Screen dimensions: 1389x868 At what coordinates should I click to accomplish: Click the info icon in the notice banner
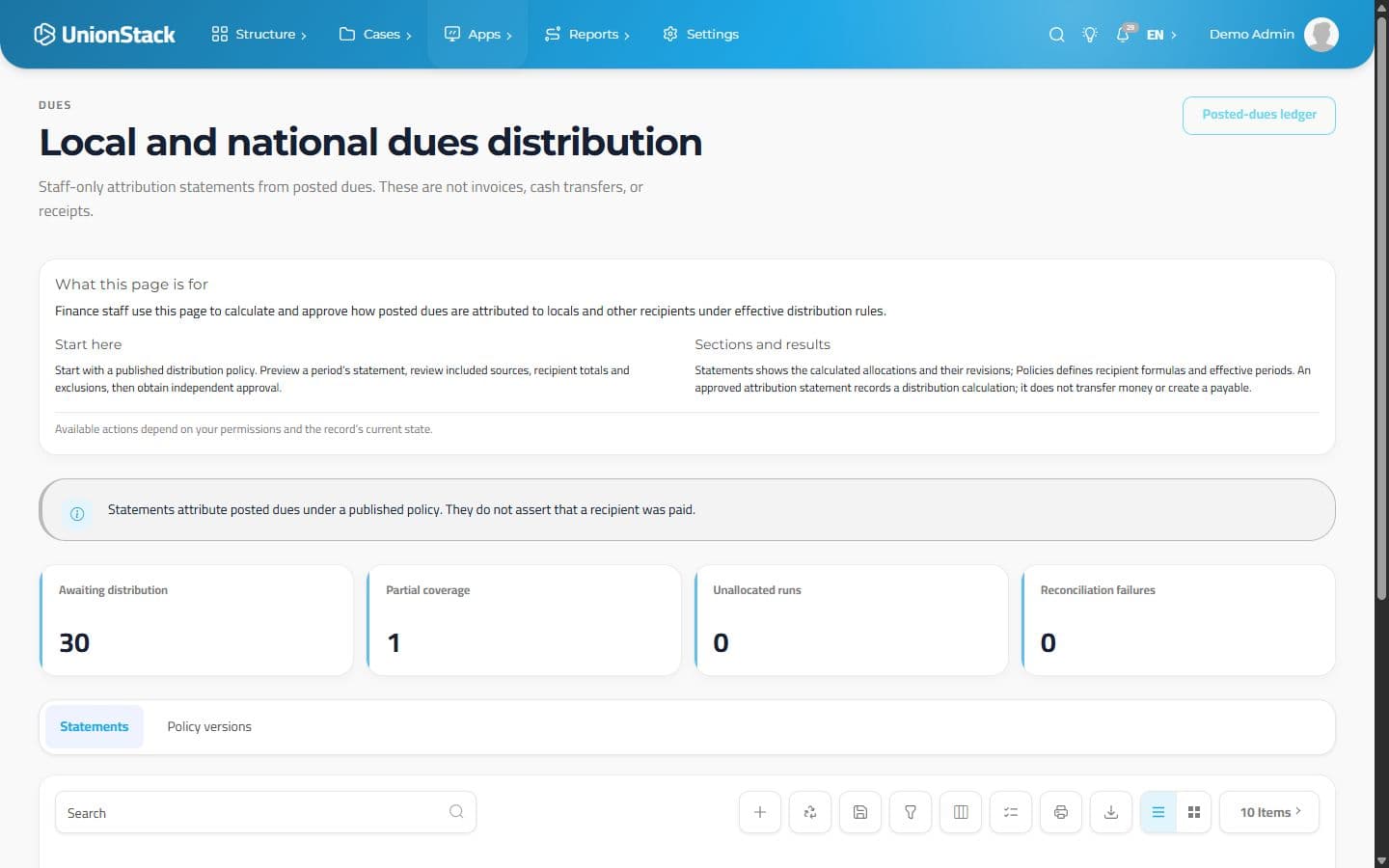[77, 513]
